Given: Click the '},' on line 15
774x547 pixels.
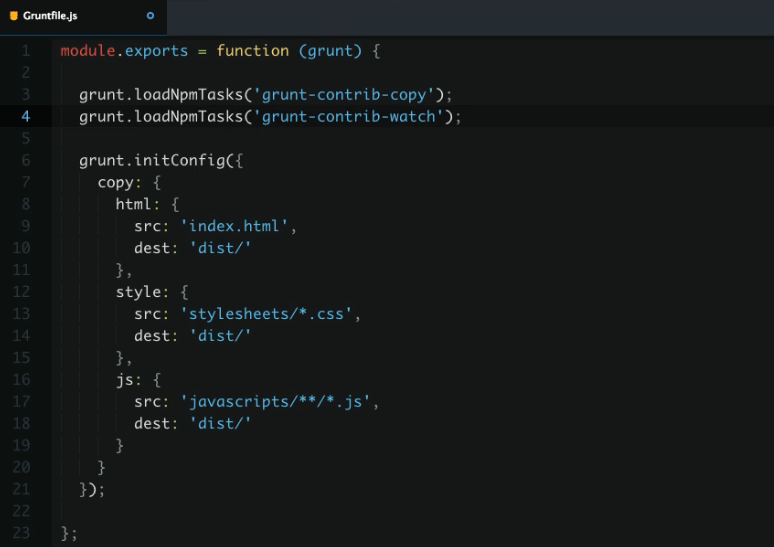Looking at the screenshot, I should (x=124, y=358).
